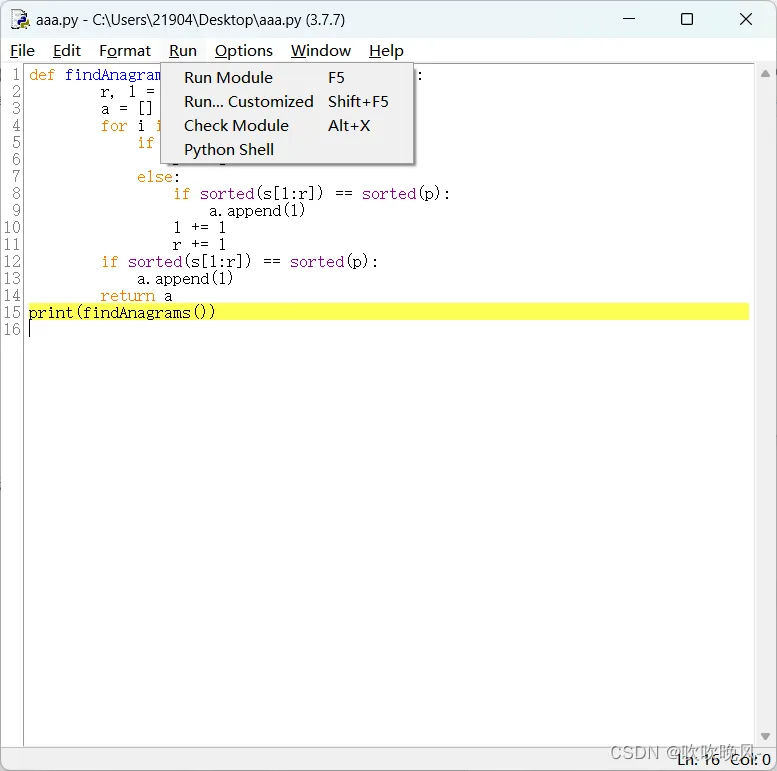Viewport: 777px width, 771px height.
Task: Click the Col: 0 status bar indicator
Action: tap(750, 760)
